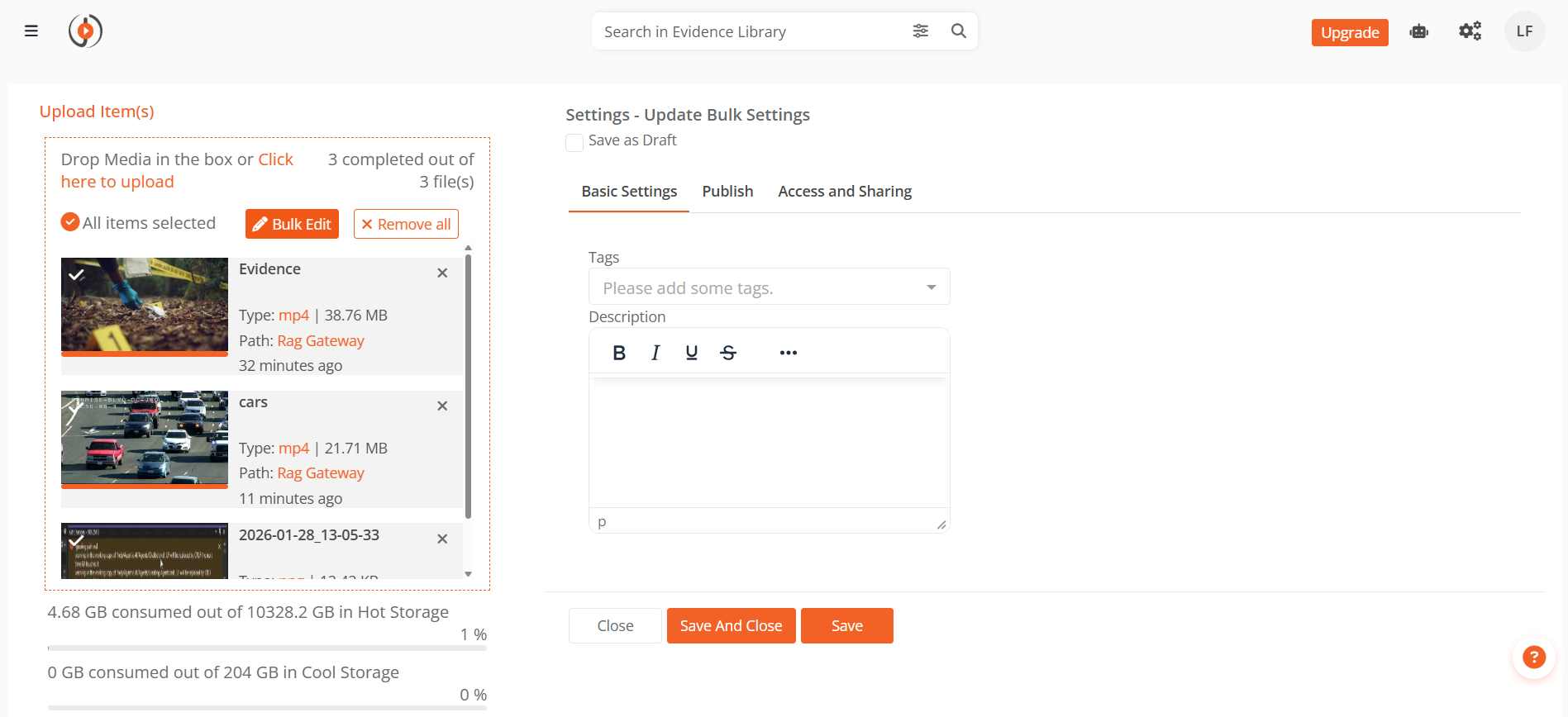Apply italic formatting in description editor

point(655,353)
